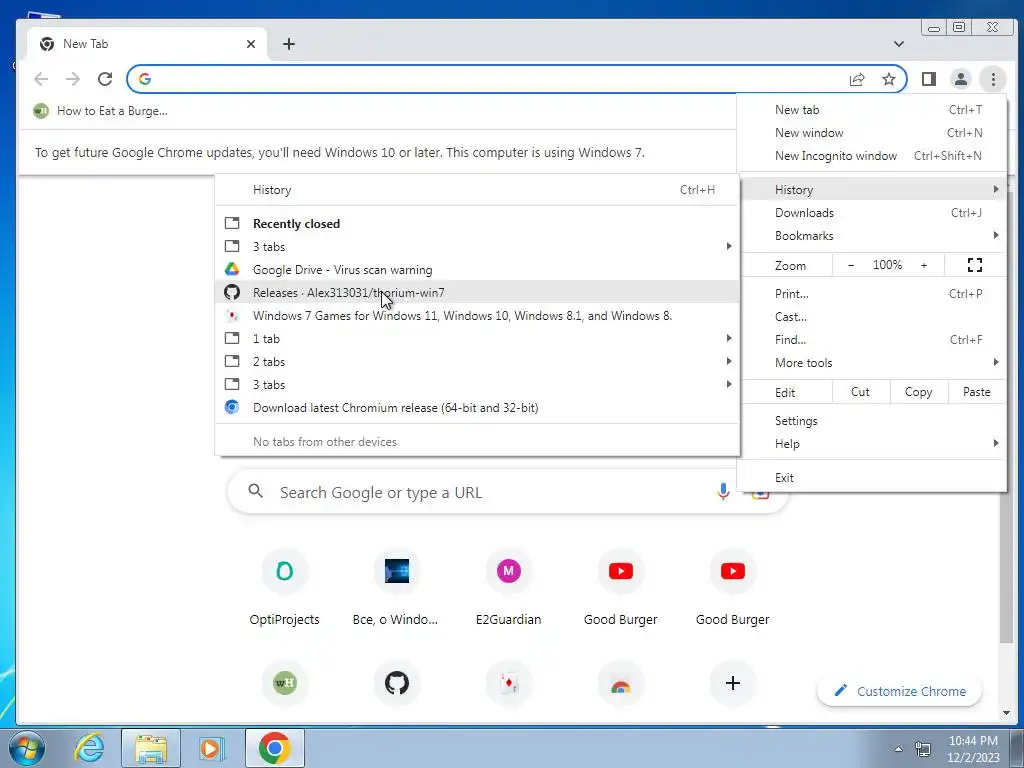The image size is (1024, 768).
Task: Close the New Tab tab
Action: tap(251, 44)
